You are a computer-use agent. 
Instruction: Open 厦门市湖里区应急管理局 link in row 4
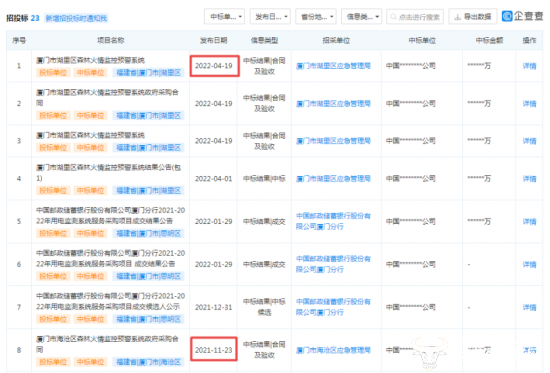pyautogui.click(x=333, y=179)
